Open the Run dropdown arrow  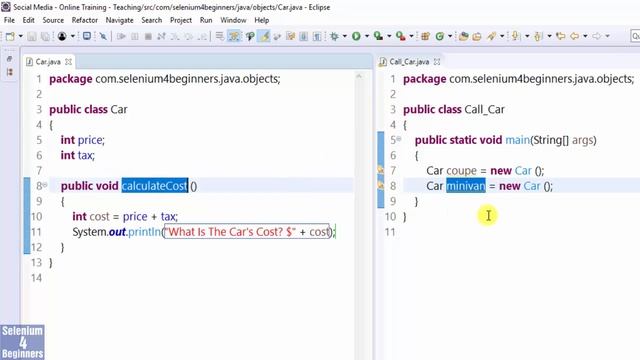(367, 36)
